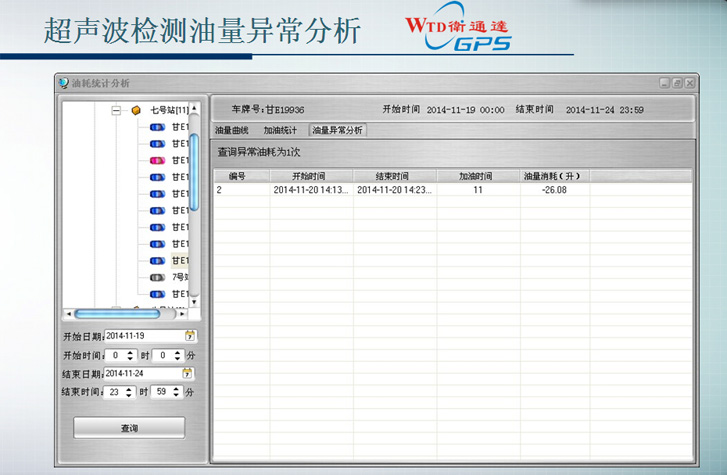Click the gray vehicle icon beside 7号 entry

(x=157, y=277)
